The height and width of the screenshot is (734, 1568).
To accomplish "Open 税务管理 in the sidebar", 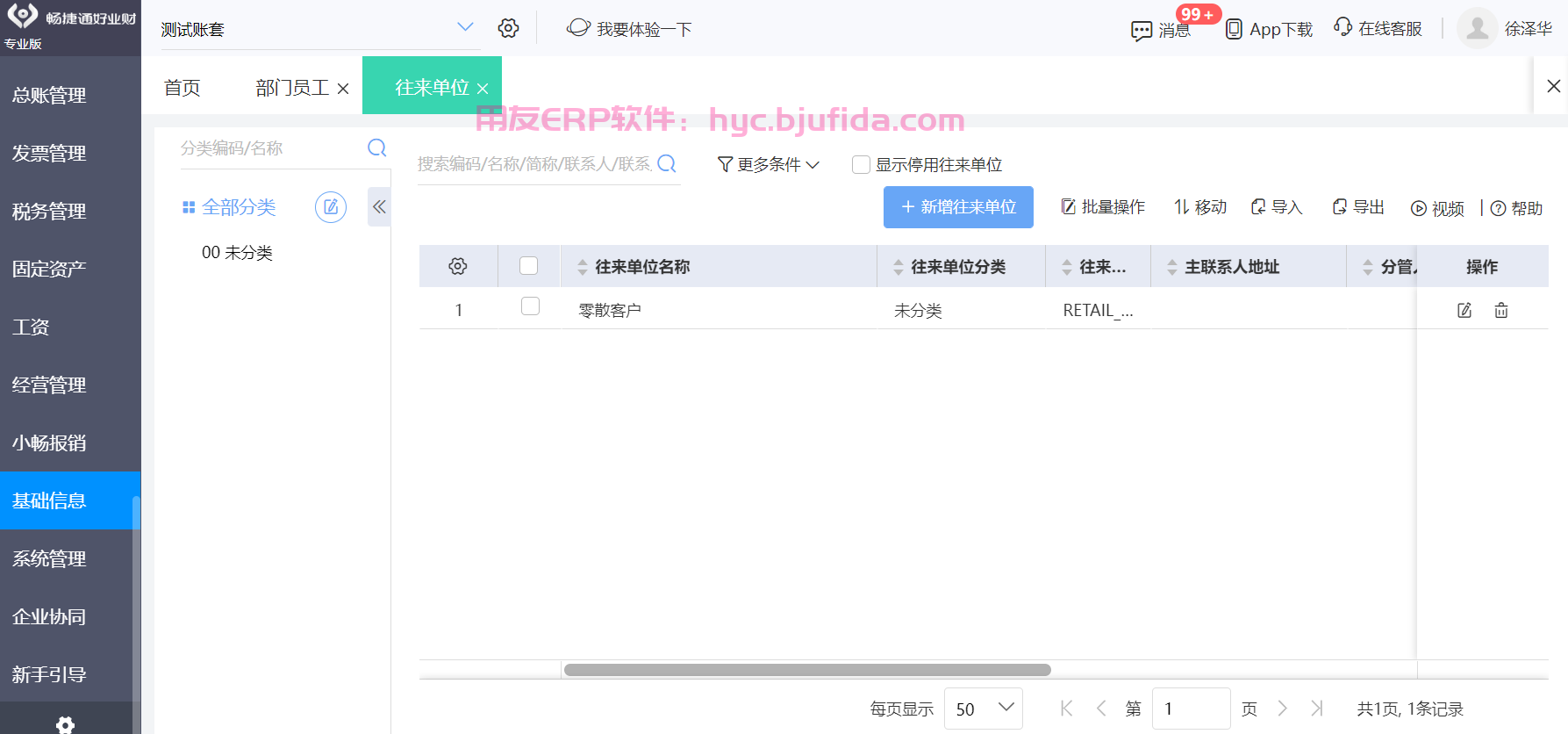I will tap(70, 211).
